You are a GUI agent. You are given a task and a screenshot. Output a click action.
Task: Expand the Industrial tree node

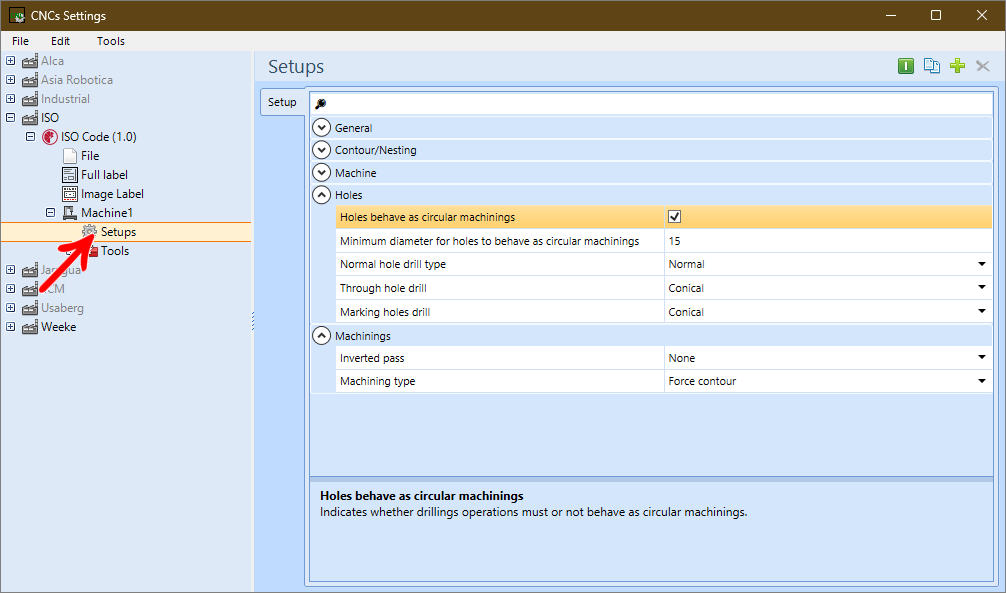(x=10, y=99)
